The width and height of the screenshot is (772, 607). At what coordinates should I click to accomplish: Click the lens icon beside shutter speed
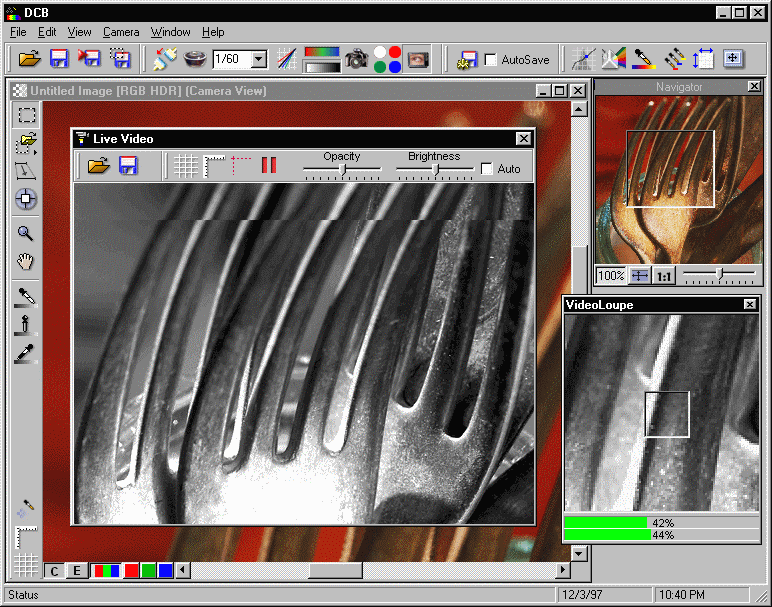click(194, 59)
